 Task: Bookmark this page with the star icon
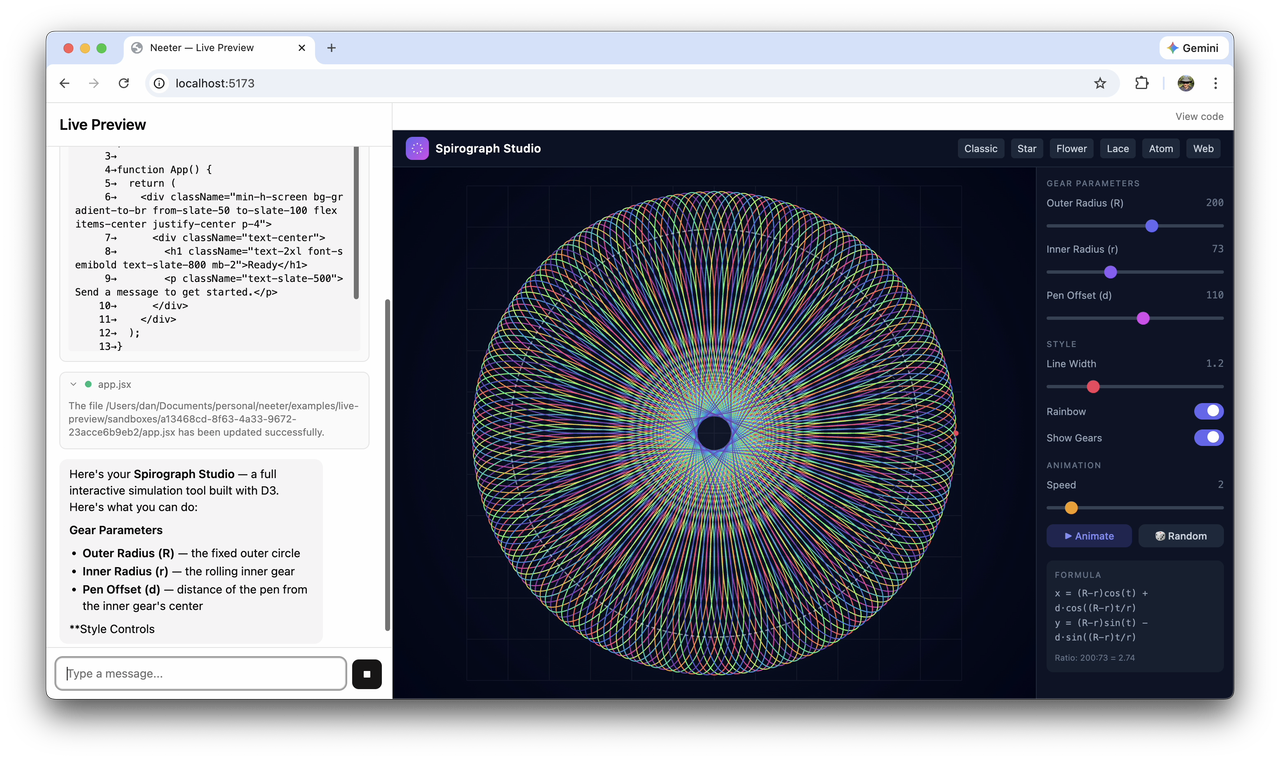[x=1100, y=83]
